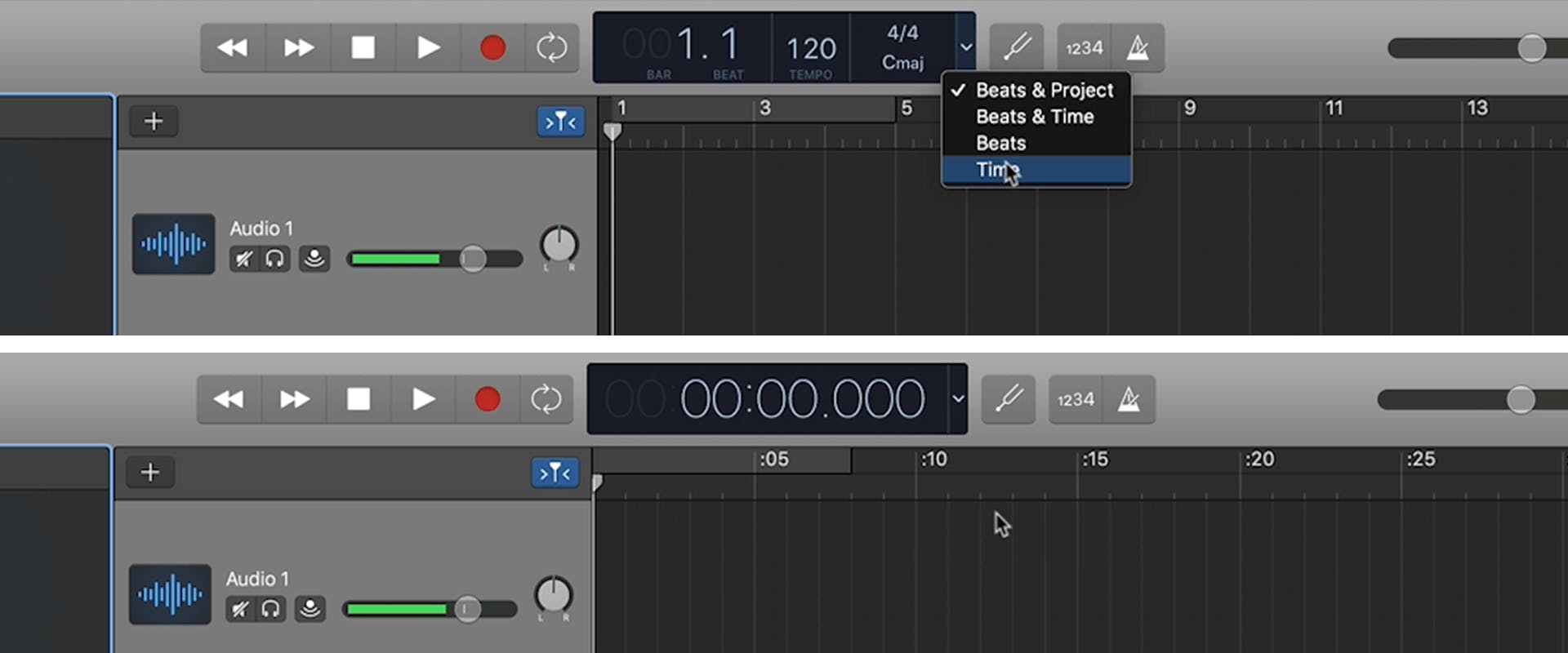Click Stop in the window showing 00:00.000
1568x653 pixels.
point(359,399)
